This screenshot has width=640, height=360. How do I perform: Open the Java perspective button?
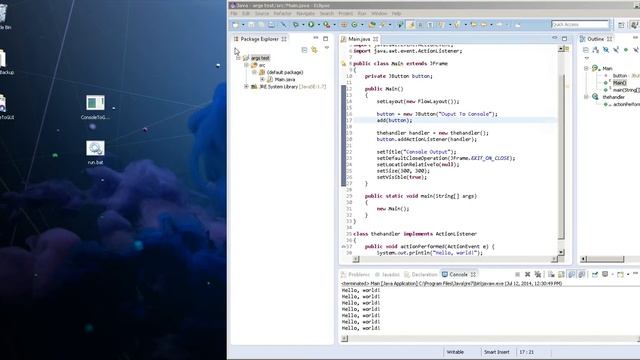pyautogui.click(x=634, y=25)
